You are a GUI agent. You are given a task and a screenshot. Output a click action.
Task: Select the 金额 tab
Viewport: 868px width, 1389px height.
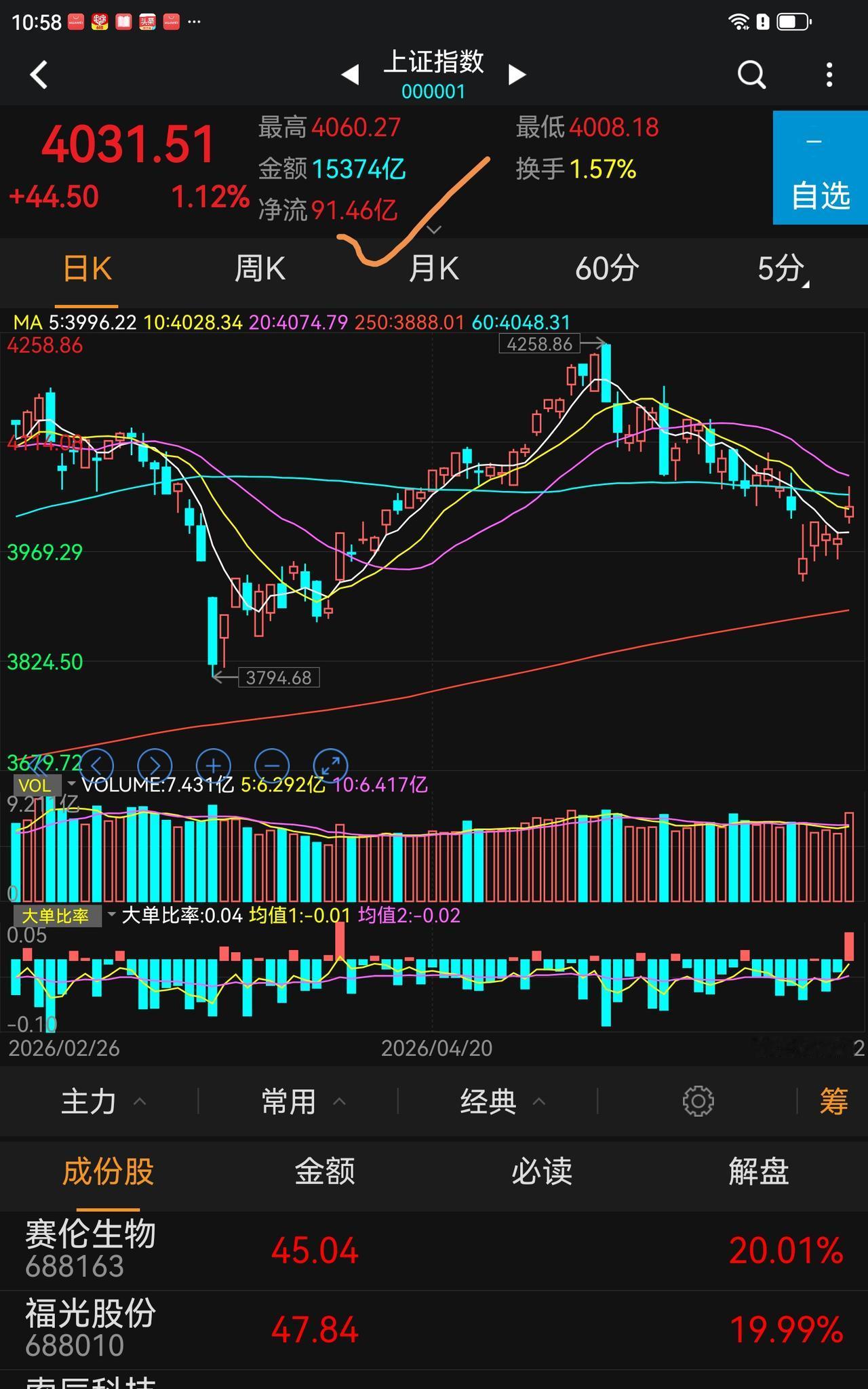click(x=325, y=1171)
